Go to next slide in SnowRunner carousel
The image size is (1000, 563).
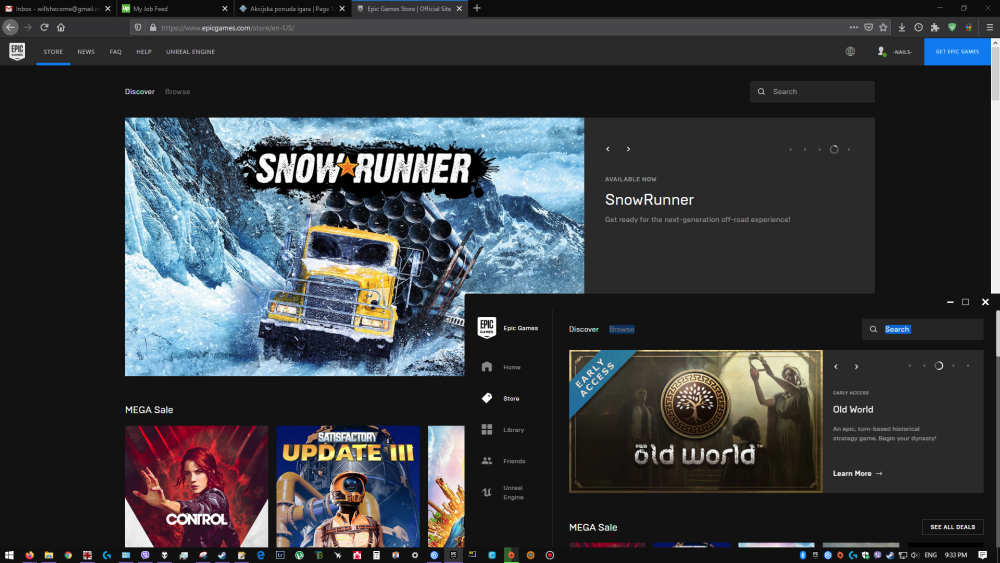628,149
